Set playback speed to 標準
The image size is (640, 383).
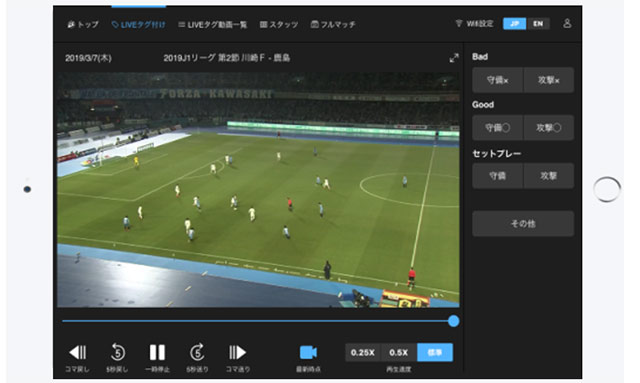[435, 352]
